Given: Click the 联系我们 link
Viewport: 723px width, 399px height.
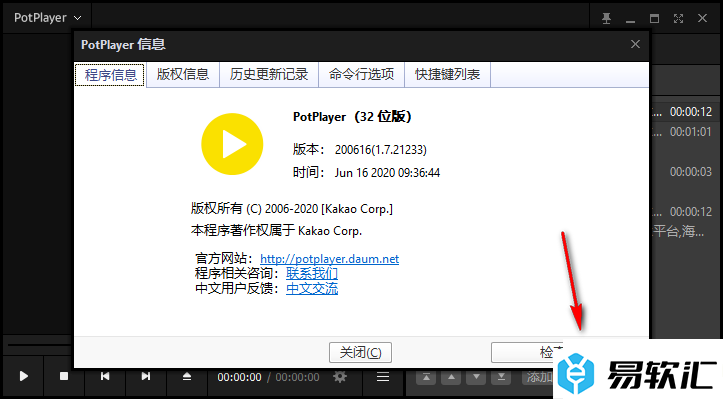Looking at the screenshot, I should coord(312,274).
